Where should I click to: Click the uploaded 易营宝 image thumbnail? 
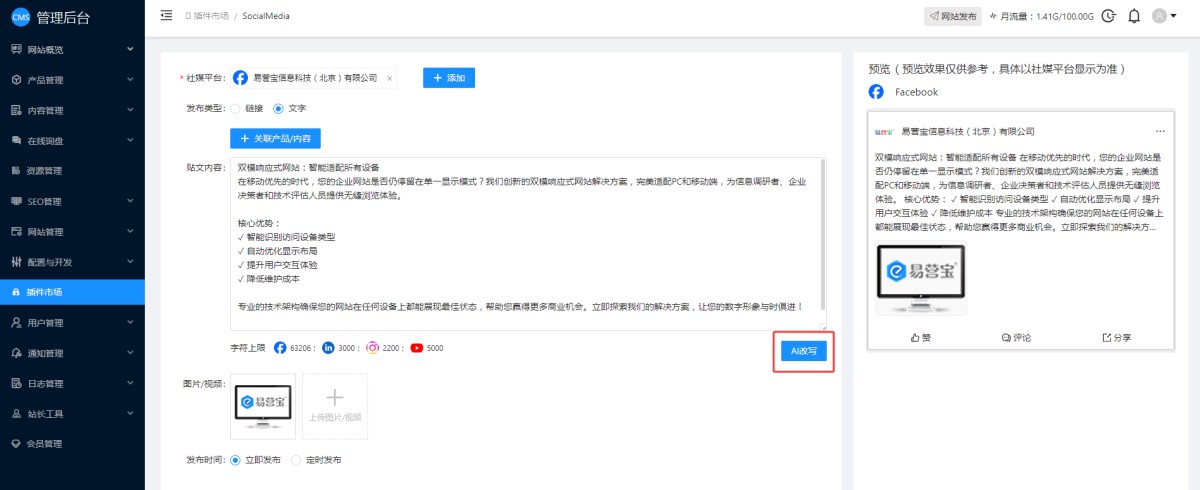click(x=263, y=406)
